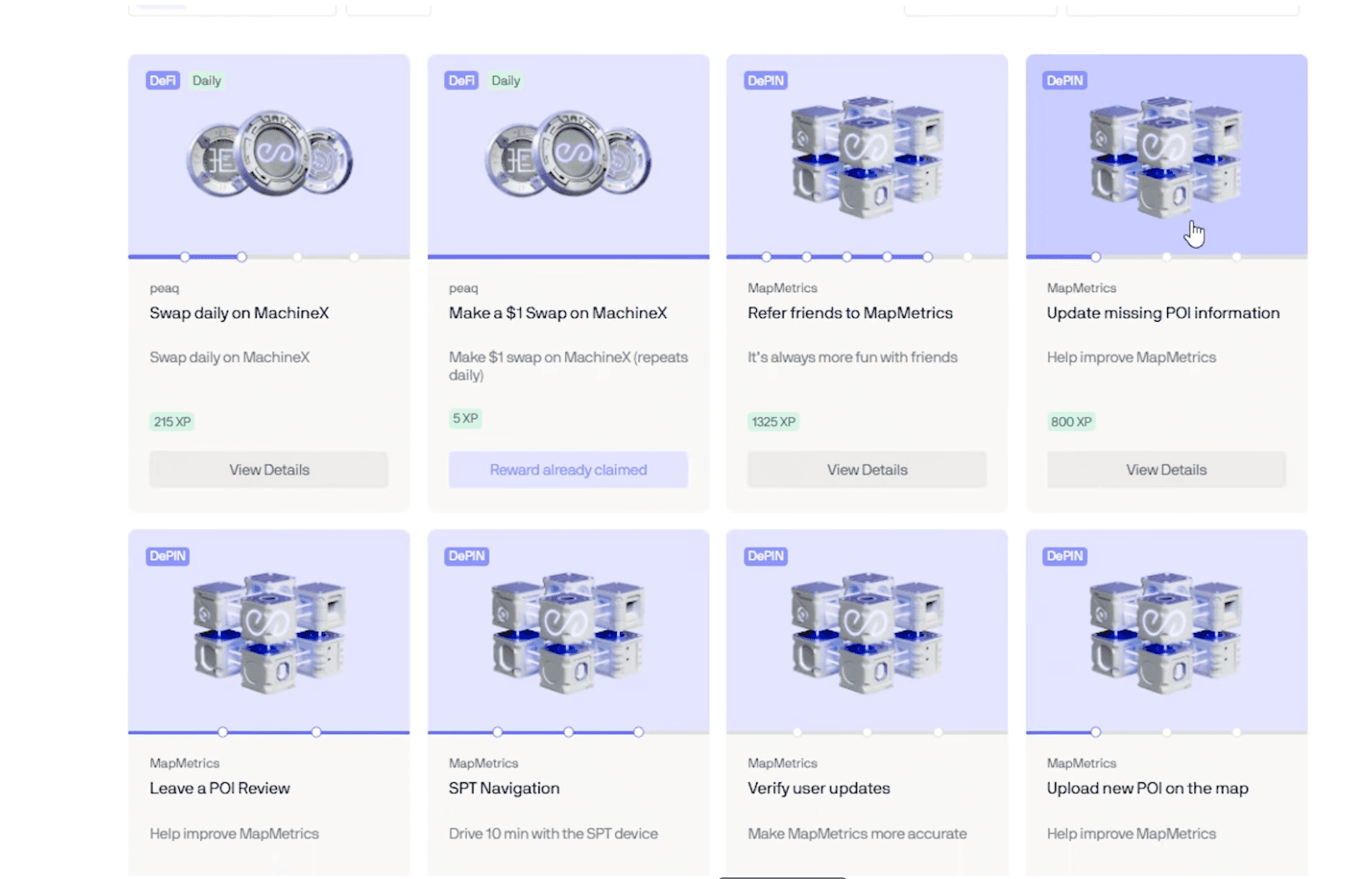The height and width of the screenshot is (879, 1372).
Task: View Details for Update missing POI information
Action: [x=1166, y=470]
